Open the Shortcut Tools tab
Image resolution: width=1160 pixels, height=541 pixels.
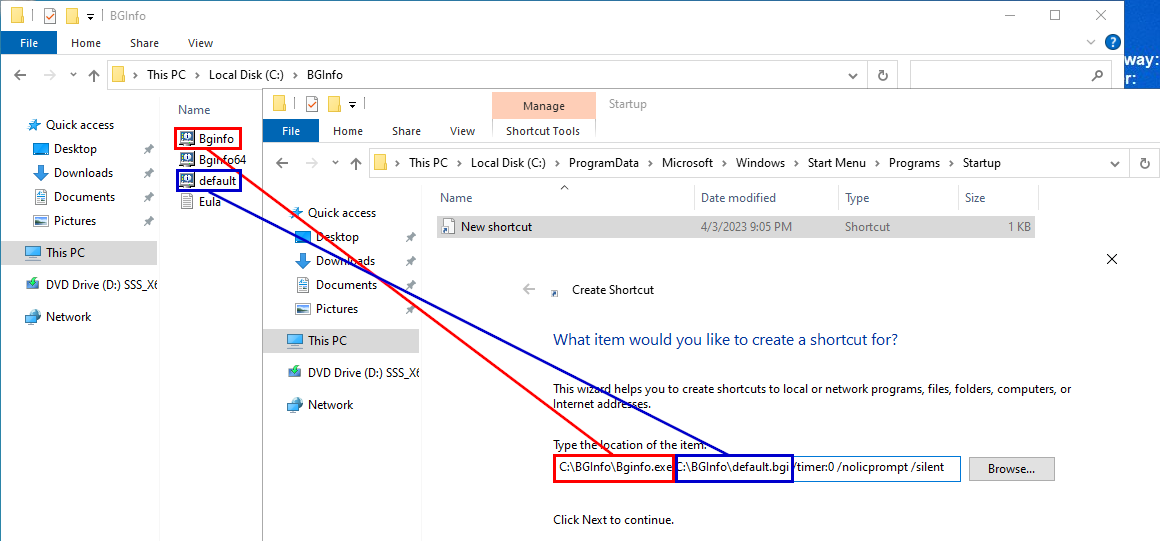tap(543, 131)
